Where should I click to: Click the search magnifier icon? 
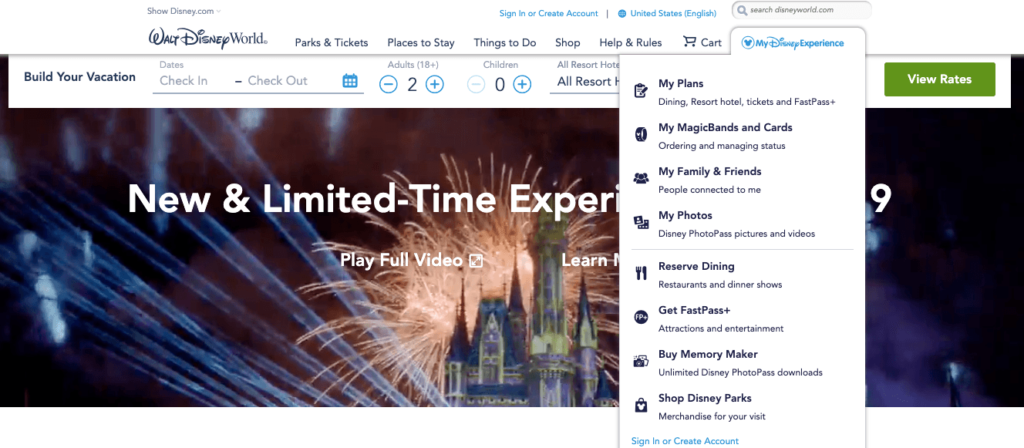742,10
